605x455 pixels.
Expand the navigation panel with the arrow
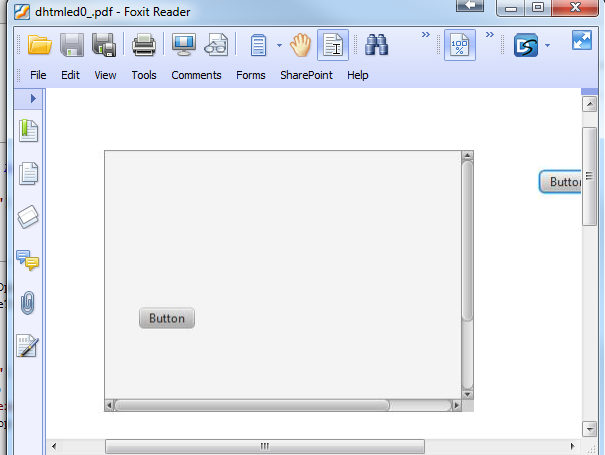point(33,99)
